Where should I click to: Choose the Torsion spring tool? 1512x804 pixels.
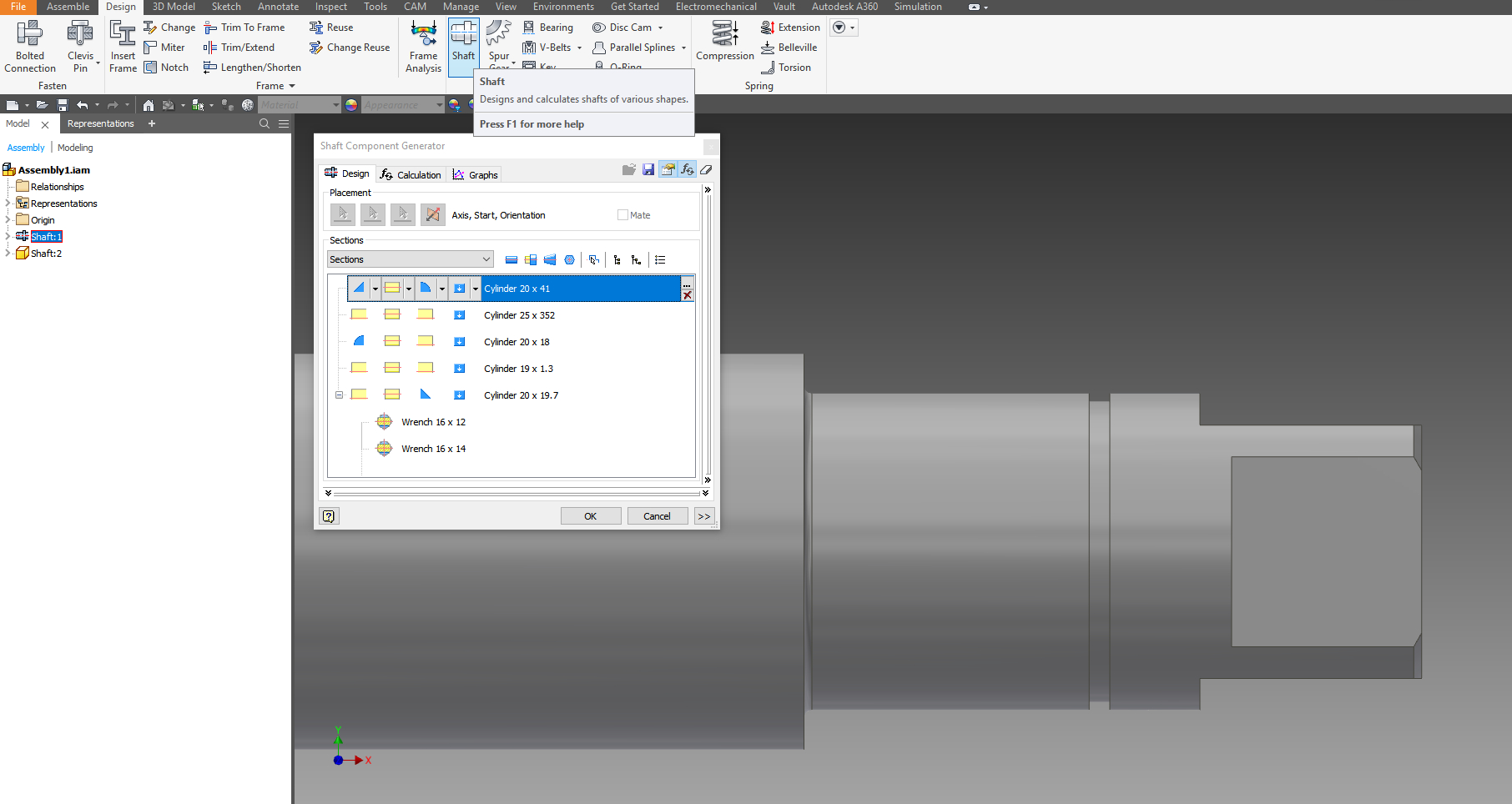click(786, 68)
